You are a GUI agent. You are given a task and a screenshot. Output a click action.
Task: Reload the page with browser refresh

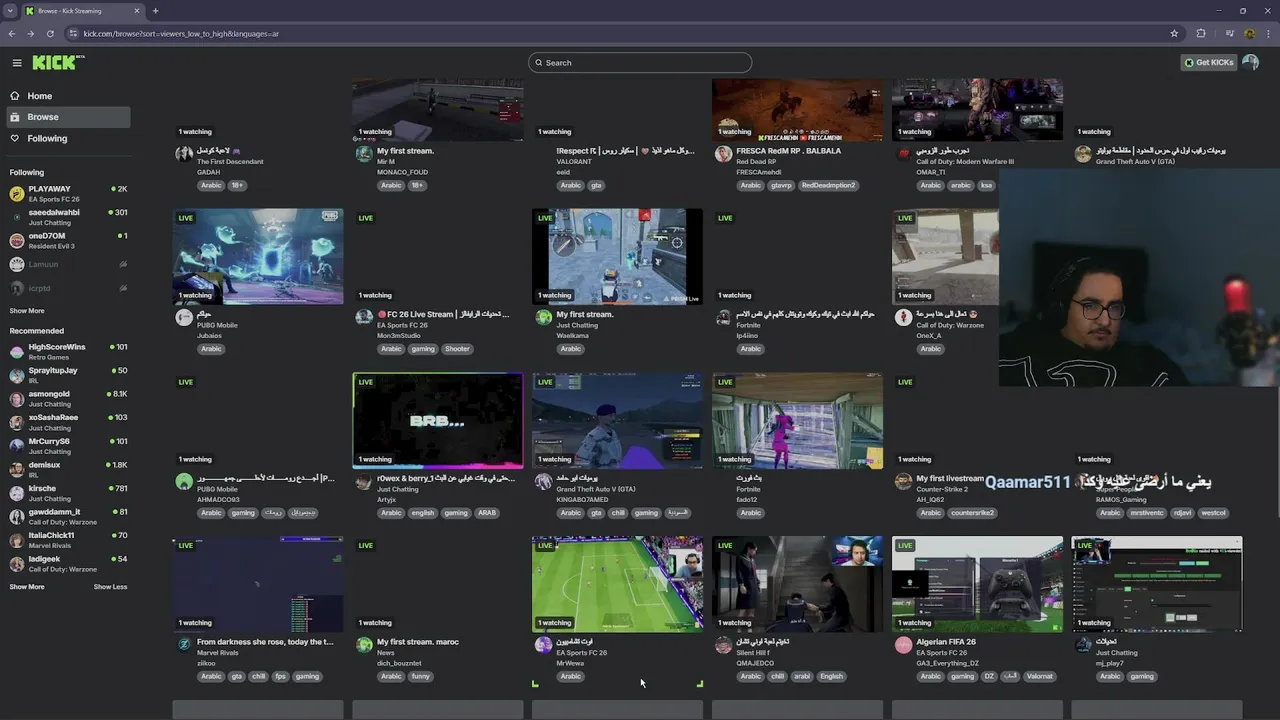(50, 33)
